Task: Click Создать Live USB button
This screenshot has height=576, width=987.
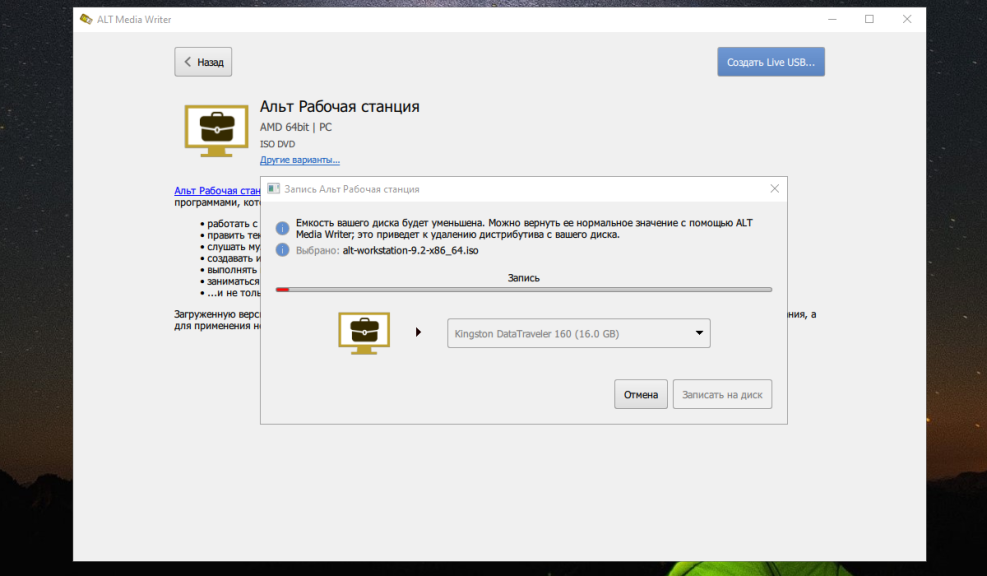Action: pyautogui.click(x=770, y=61)
